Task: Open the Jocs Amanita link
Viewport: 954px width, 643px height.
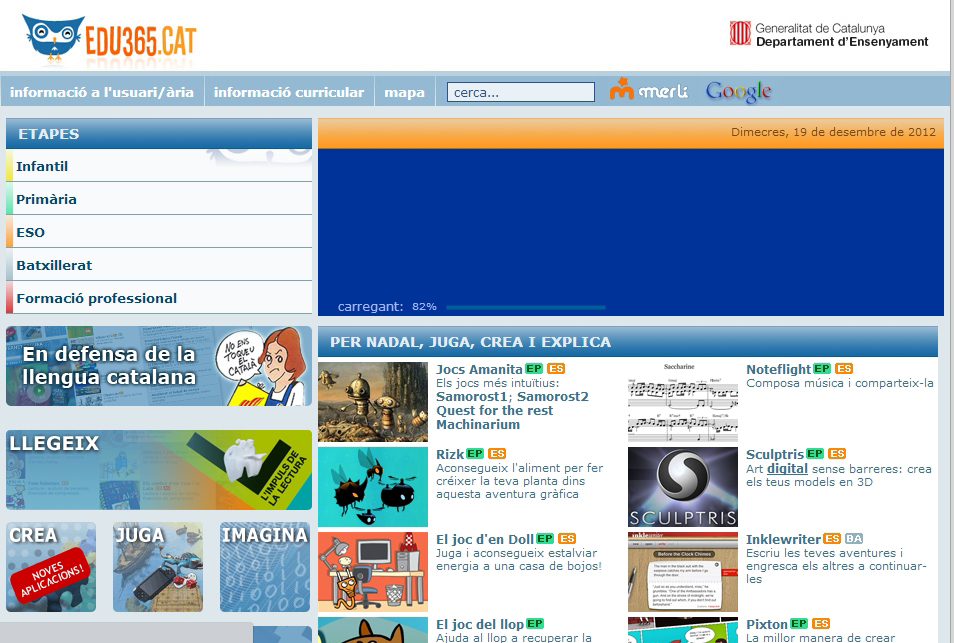Action: (479, 369)
